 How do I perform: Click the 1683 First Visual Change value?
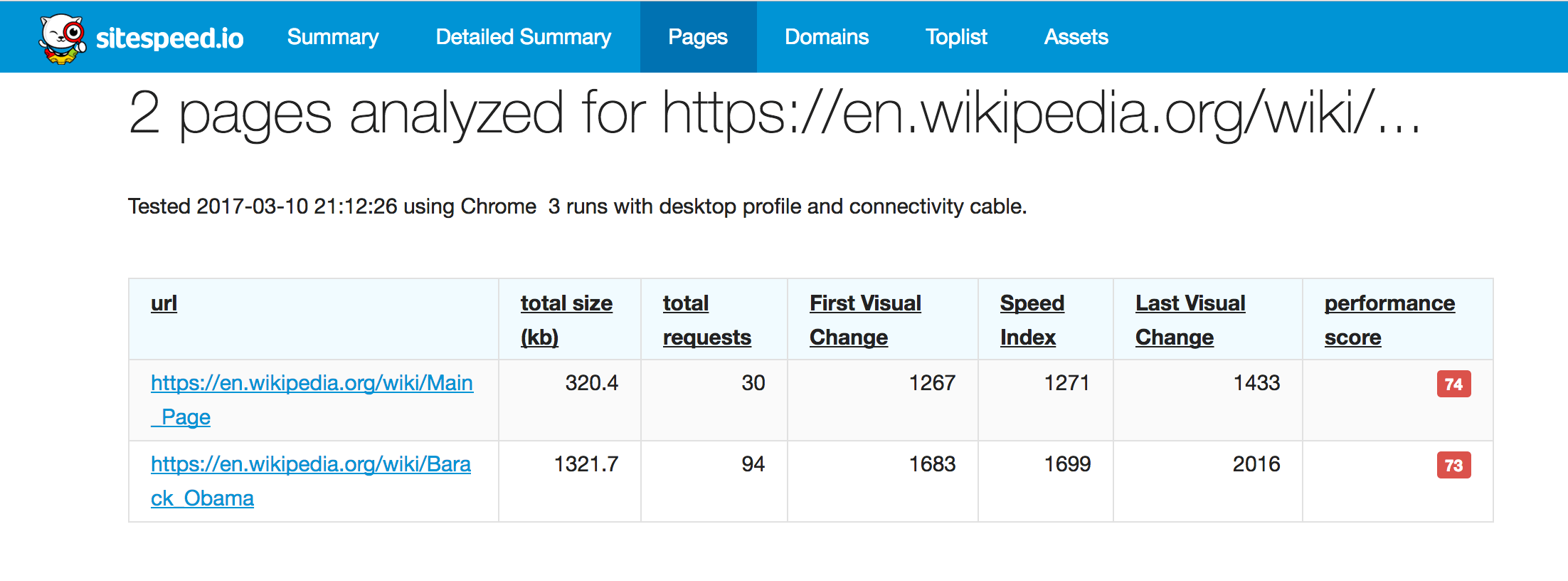point(932,464)
